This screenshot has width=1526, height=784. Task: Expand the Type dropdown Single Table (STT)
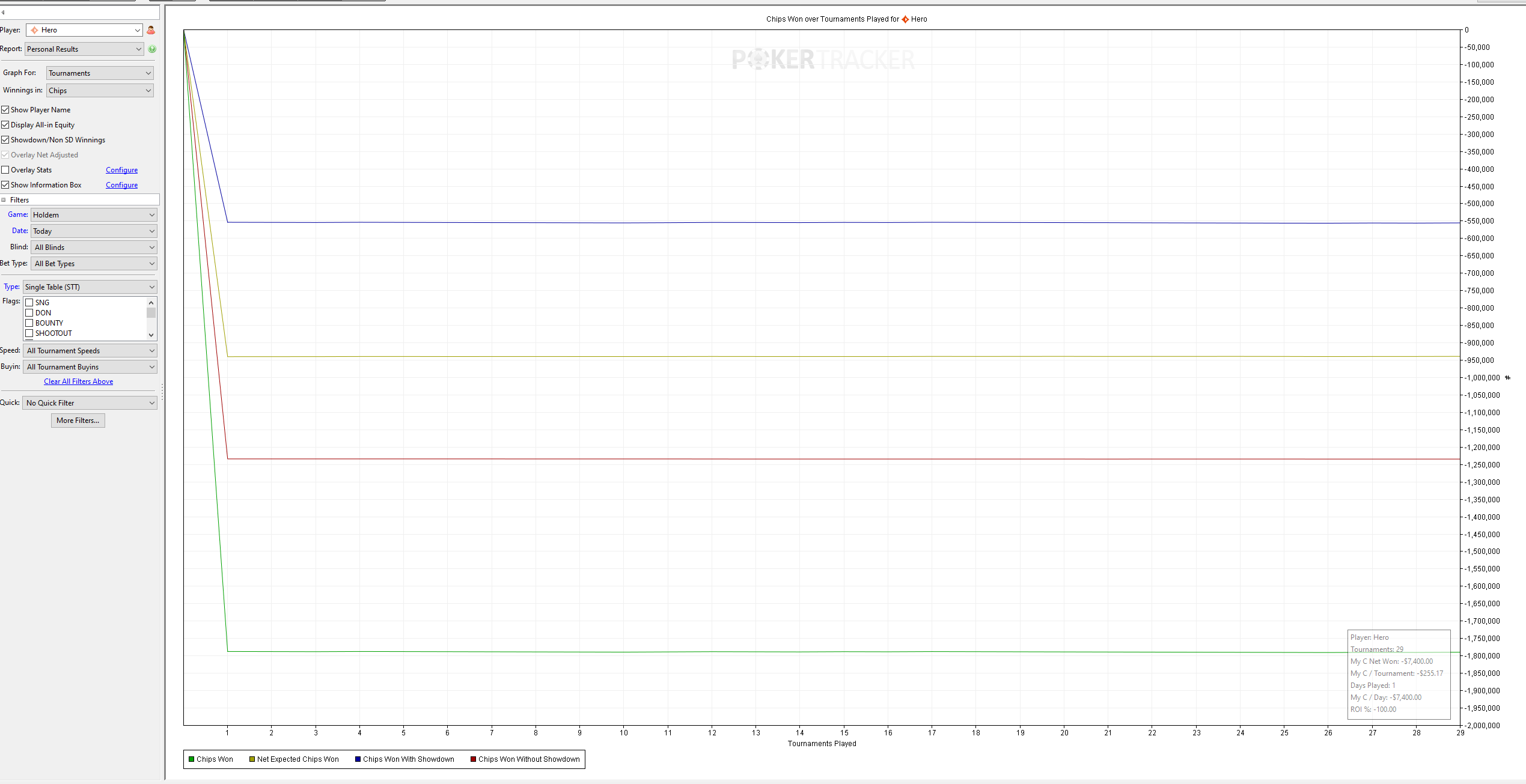point(90,287)
